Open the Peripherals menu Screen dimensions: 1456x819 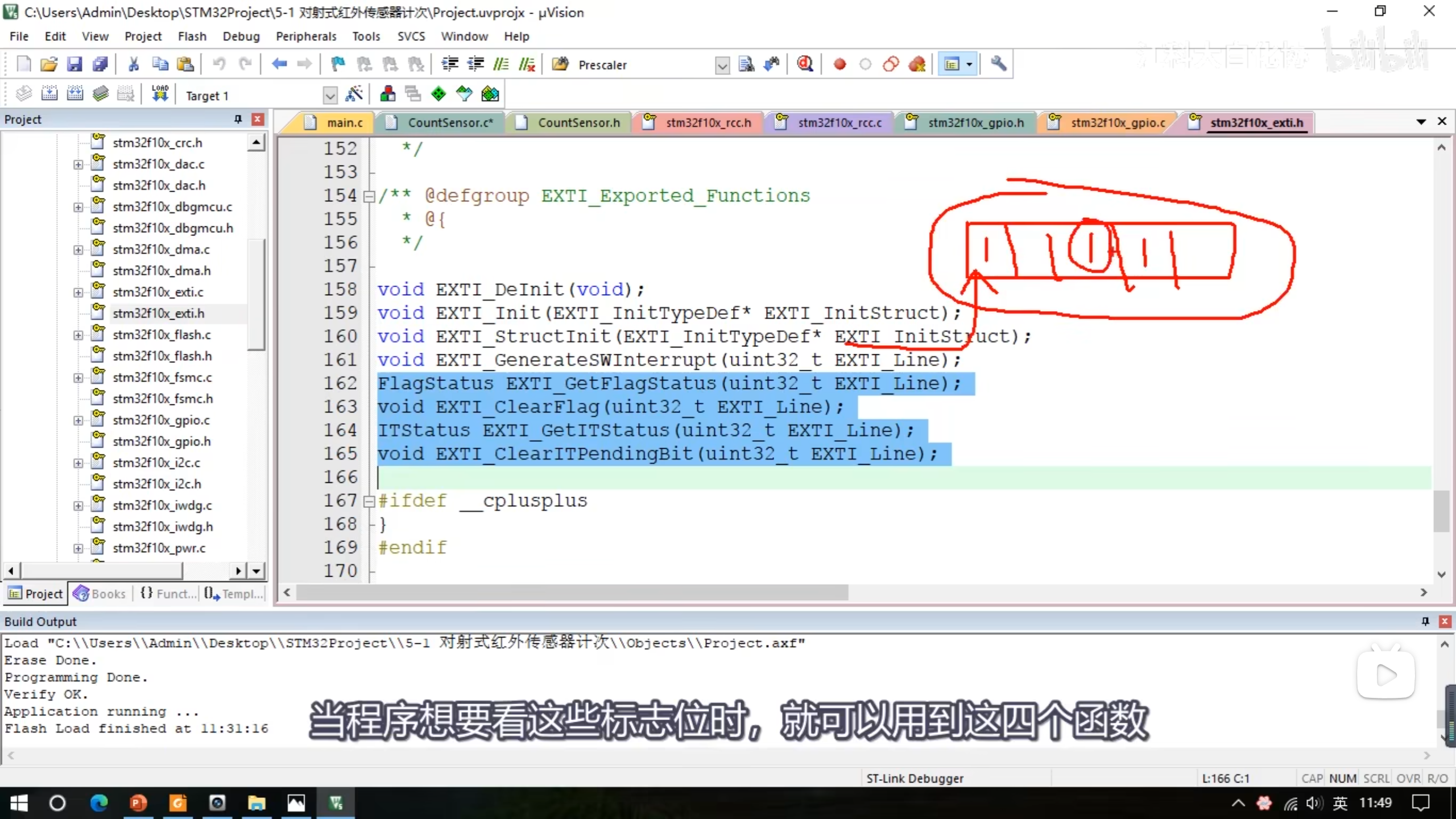tap(306, 36)
